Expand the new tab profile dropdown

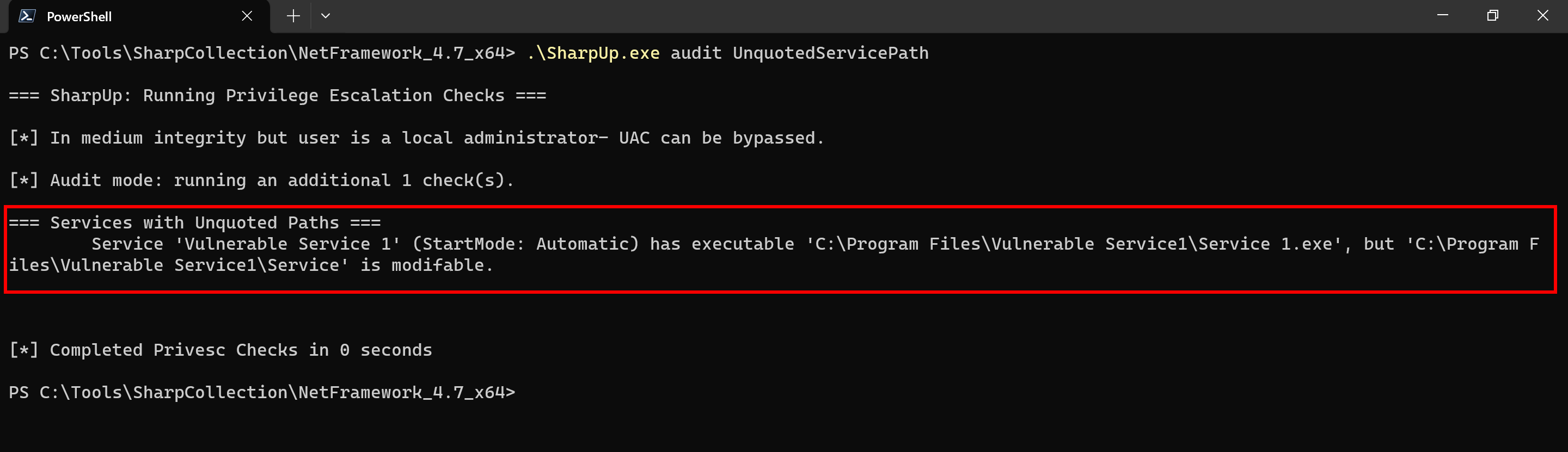pyautogui.click(x=326, y=16)
